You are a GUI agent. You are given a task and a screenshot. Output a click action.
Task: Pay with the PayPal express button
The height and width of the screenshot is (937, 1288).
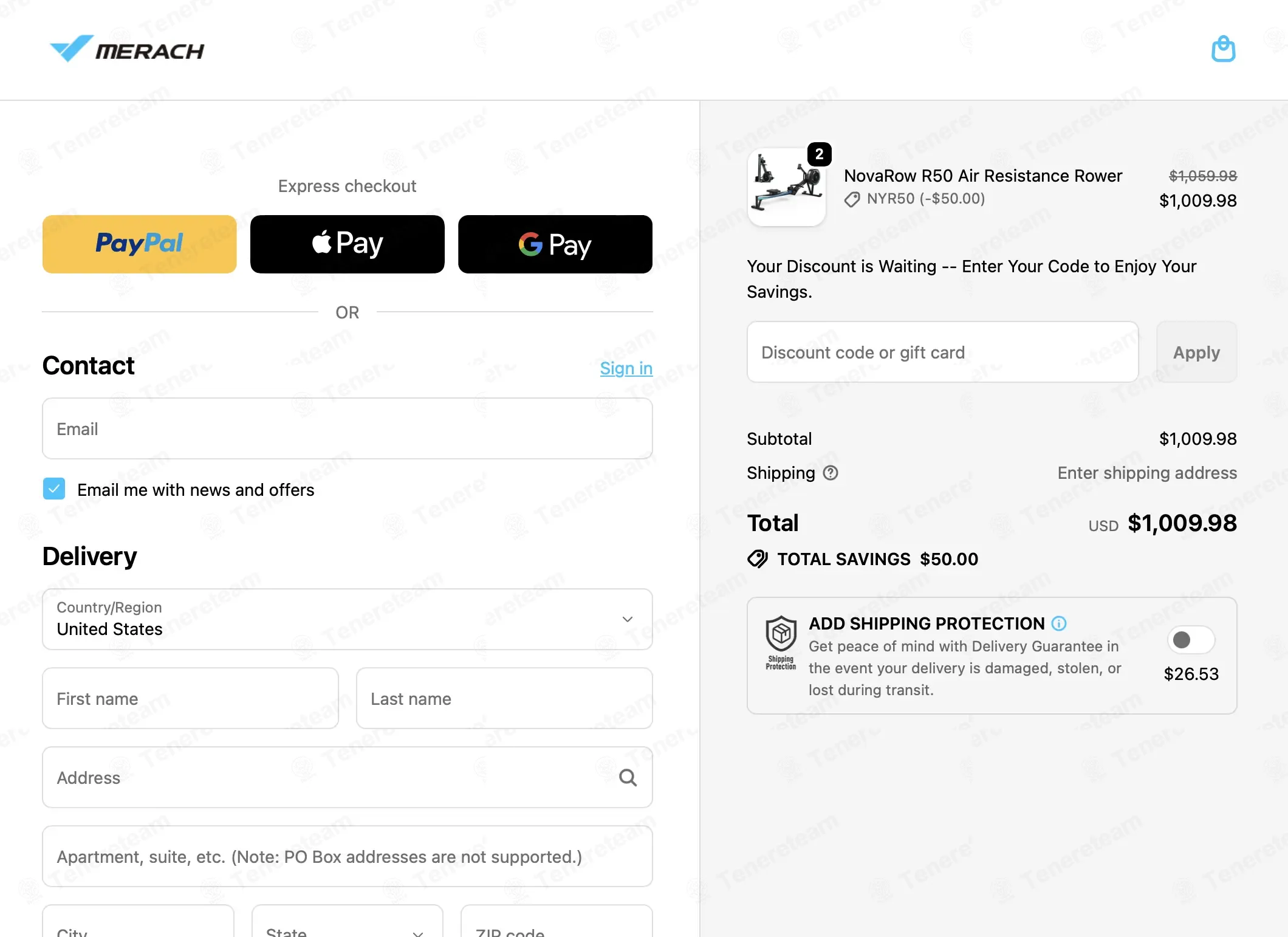tap(140, 244)
